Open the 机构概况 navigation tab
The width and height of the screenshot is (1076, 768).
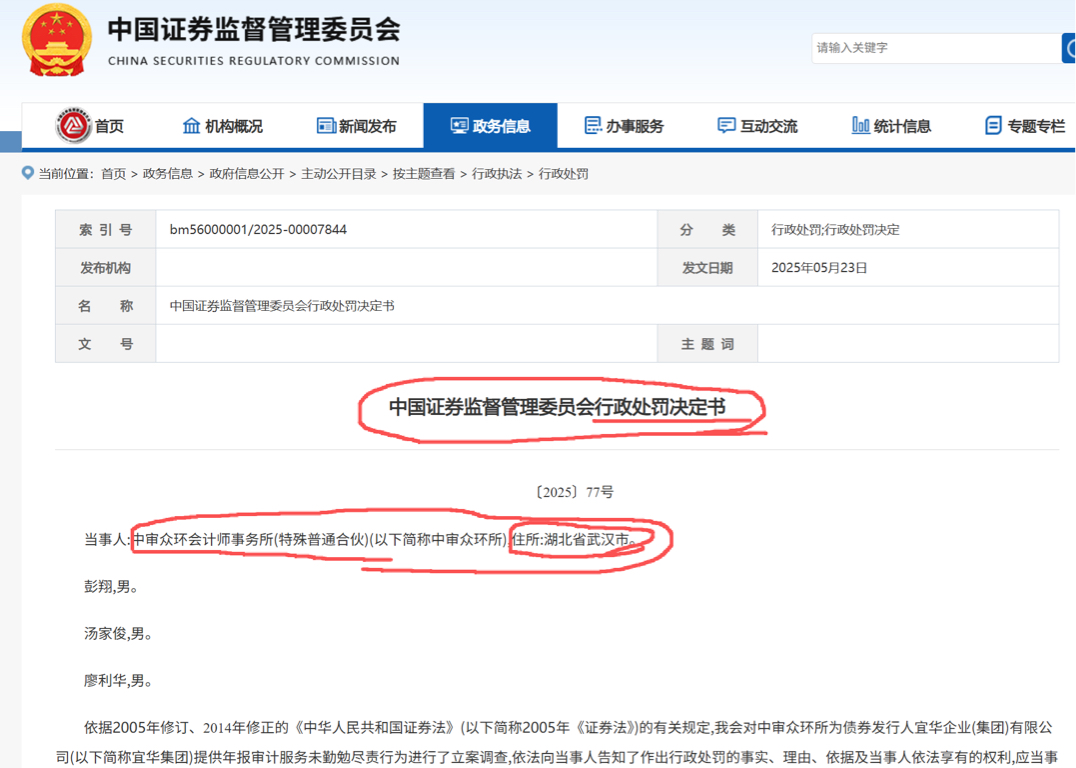(222, 126)
